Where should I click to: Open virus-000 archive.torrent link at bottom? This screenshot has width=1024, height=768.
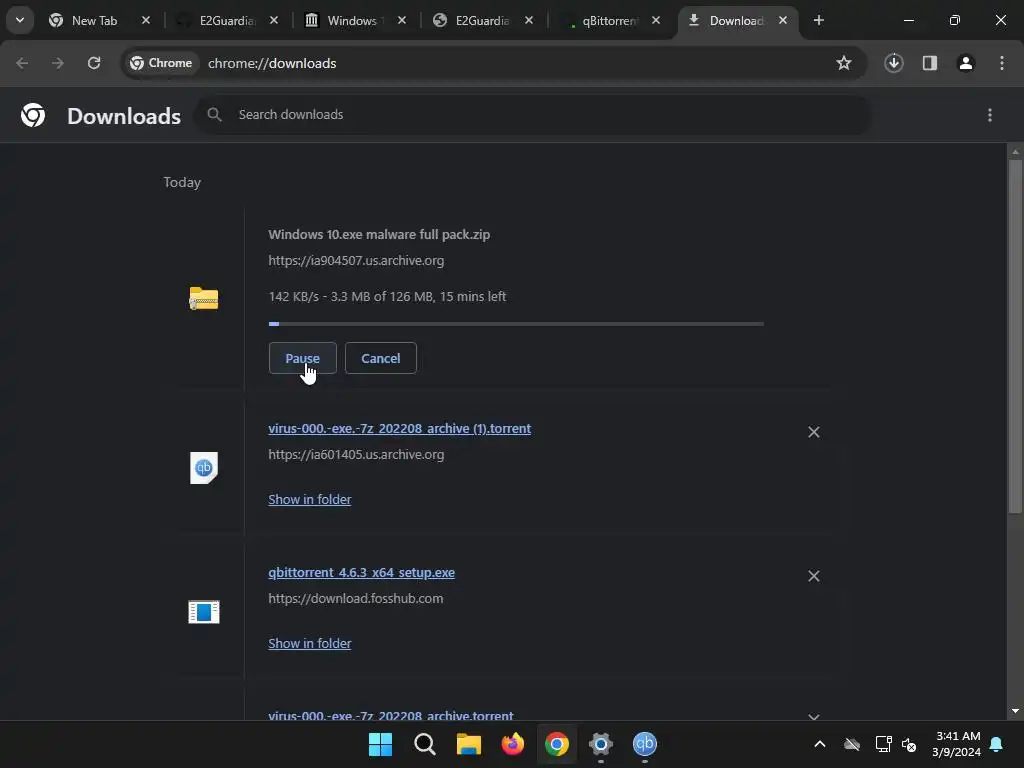point(391,715)
